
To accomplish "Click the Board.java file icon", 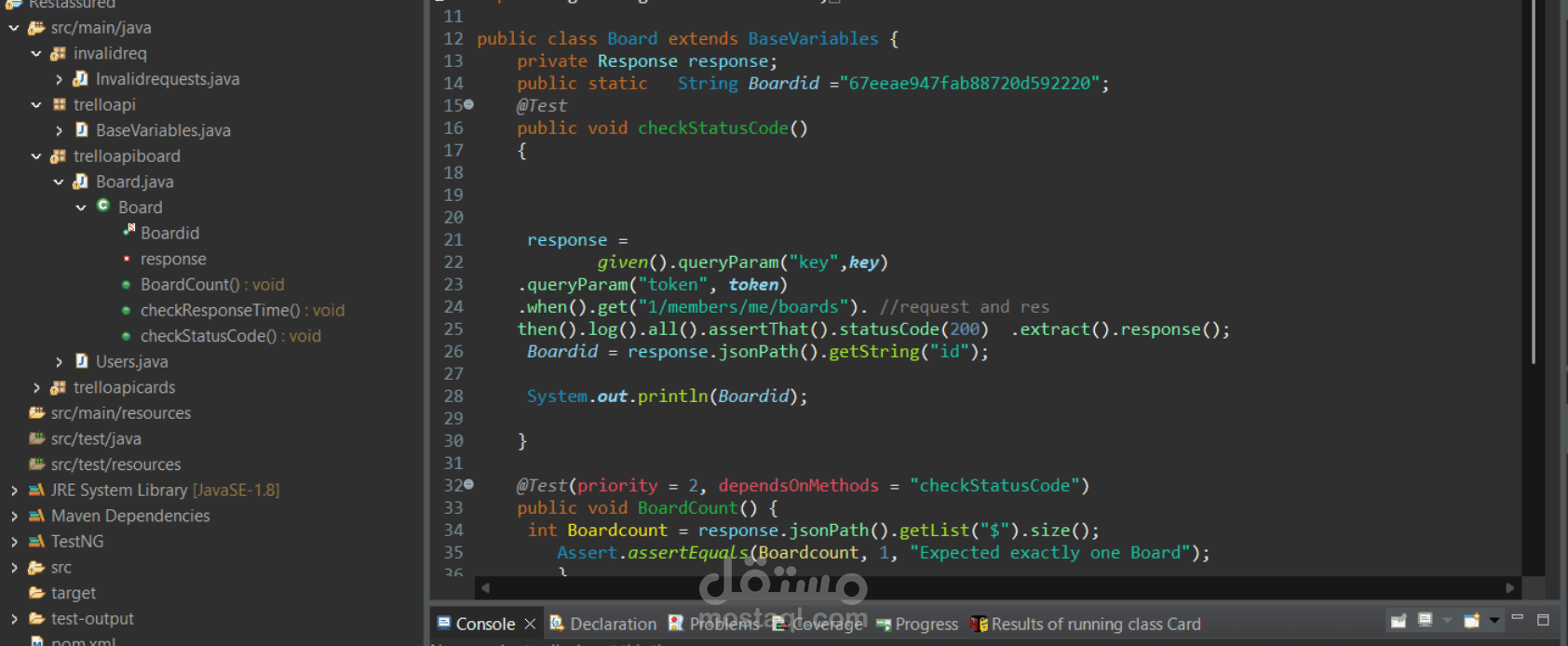I will click(81, 182).
